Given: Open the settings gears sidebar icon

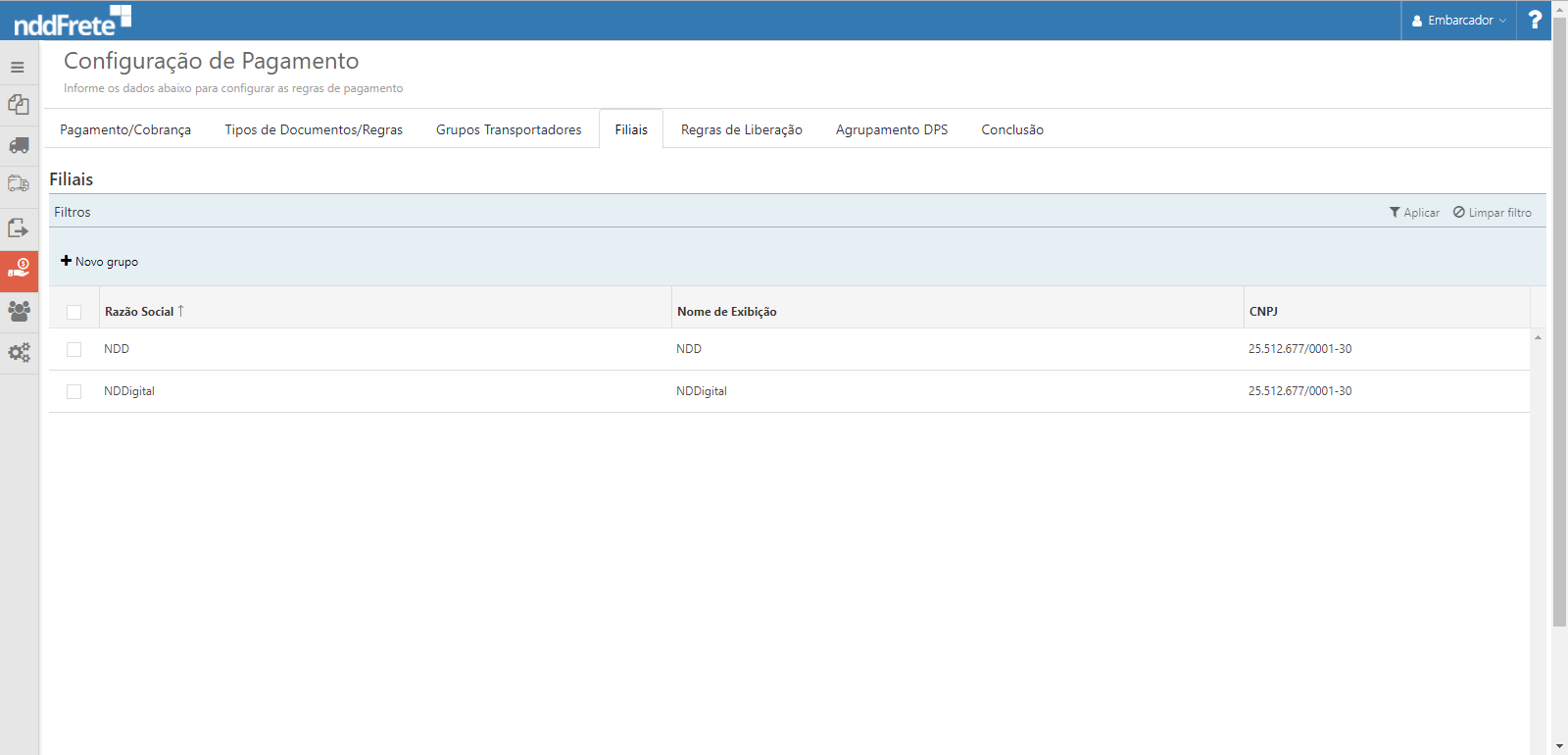Looking at the screenshot, I should click(x=19, y=352).
